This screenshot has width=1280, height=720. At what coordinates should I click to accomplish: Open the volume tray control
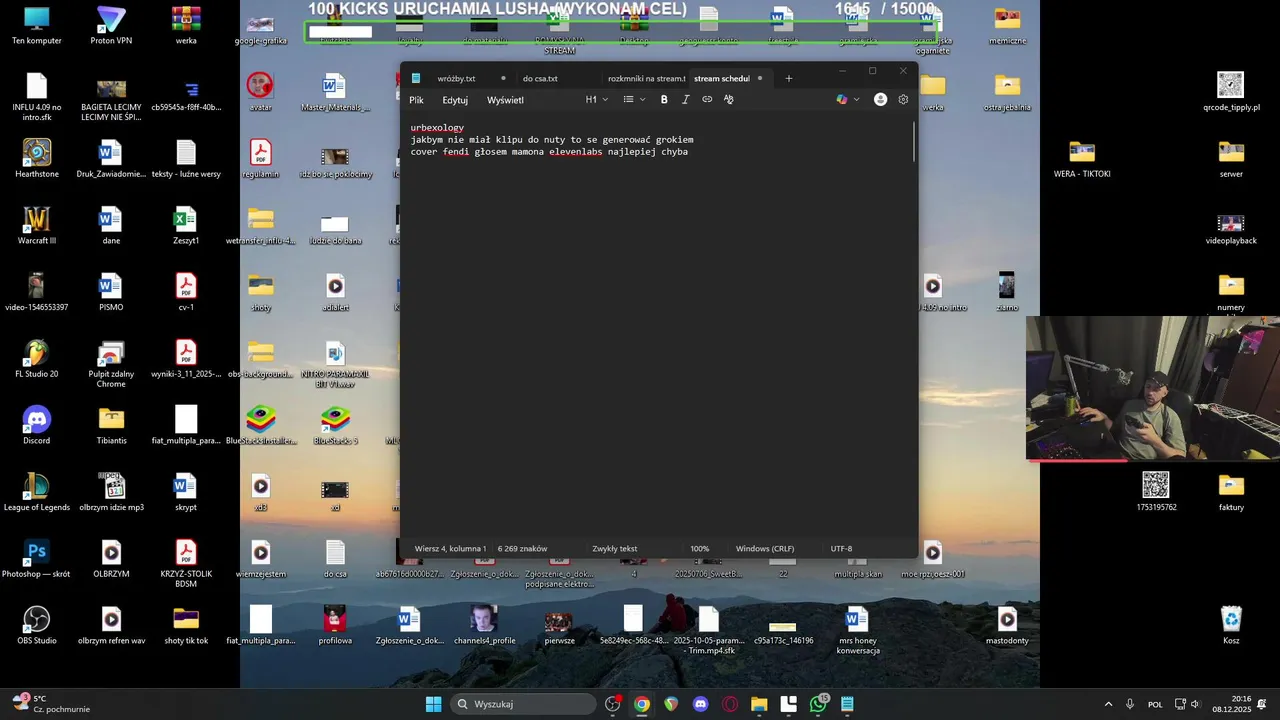pyautogui.click(x=1195, y=704)
